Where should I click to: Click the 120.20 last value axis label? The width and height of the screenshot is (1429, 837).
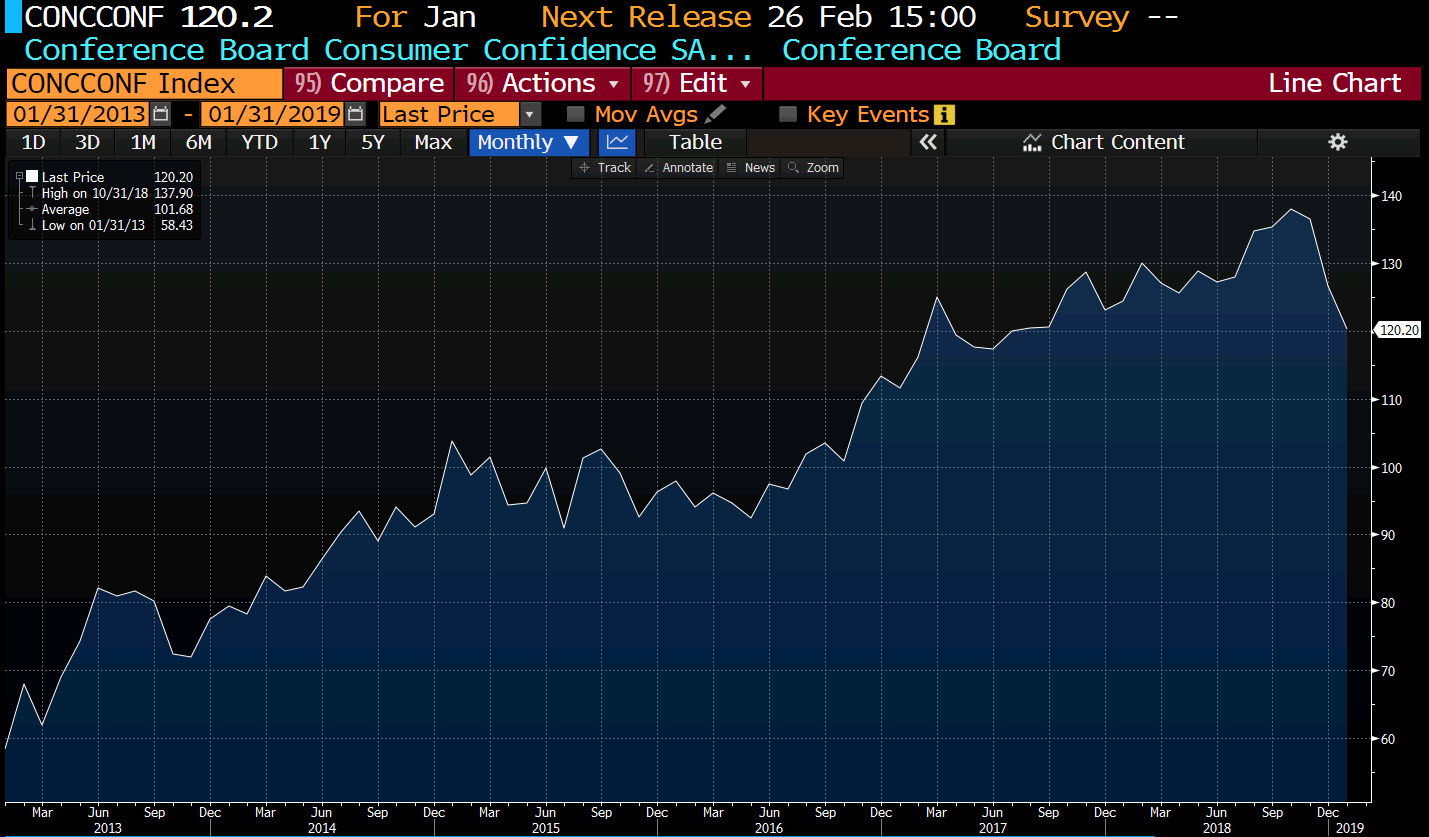1398,330
